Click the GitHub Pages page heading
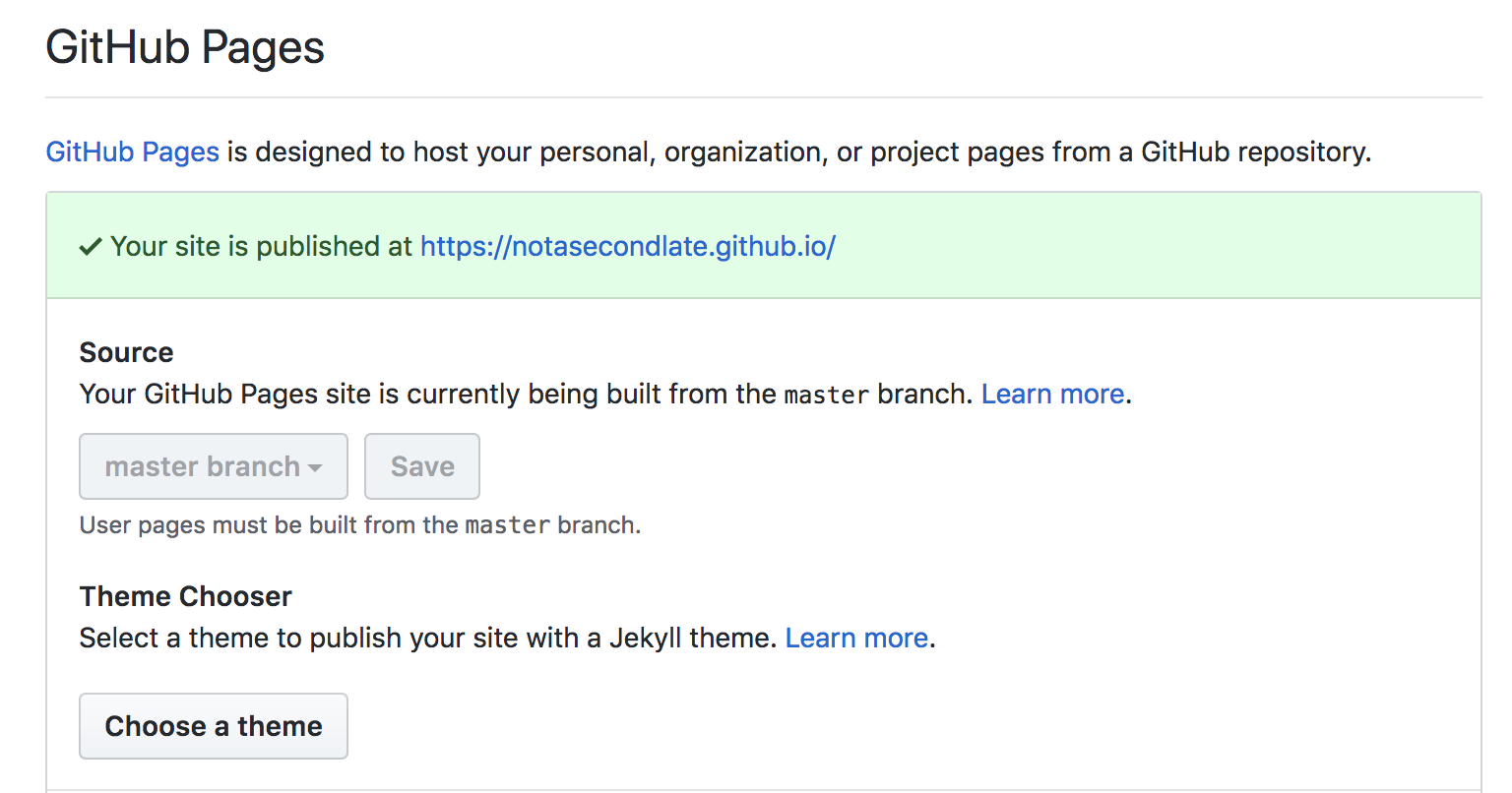 [x=185, y=47]
